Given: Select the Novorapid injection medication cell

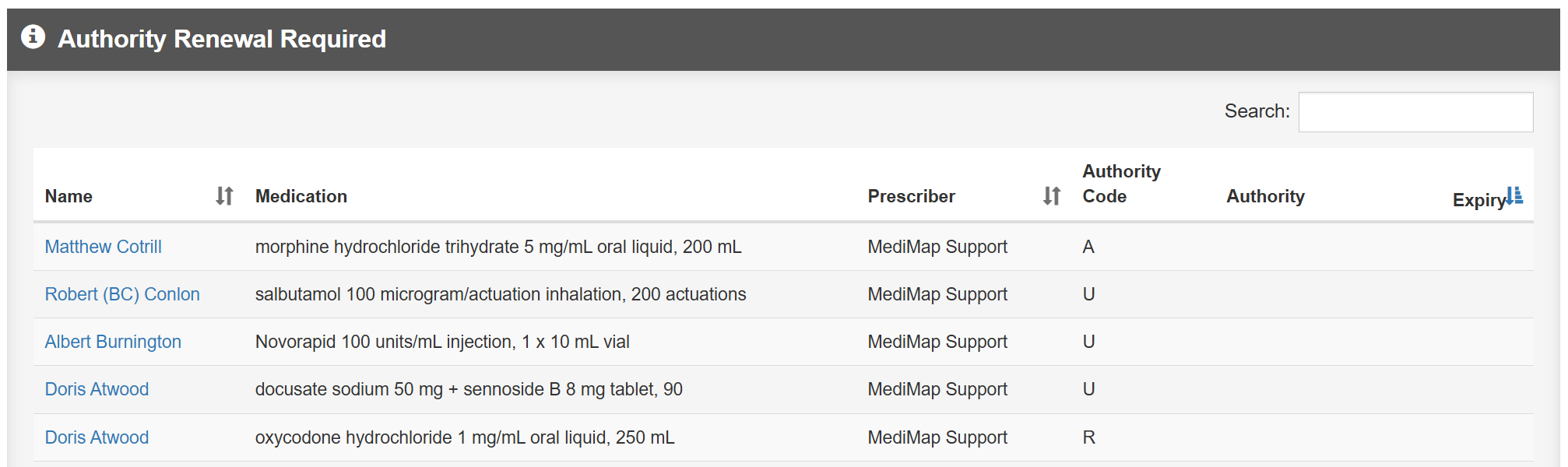Looking at the screenshot, I should click(442, 342).
